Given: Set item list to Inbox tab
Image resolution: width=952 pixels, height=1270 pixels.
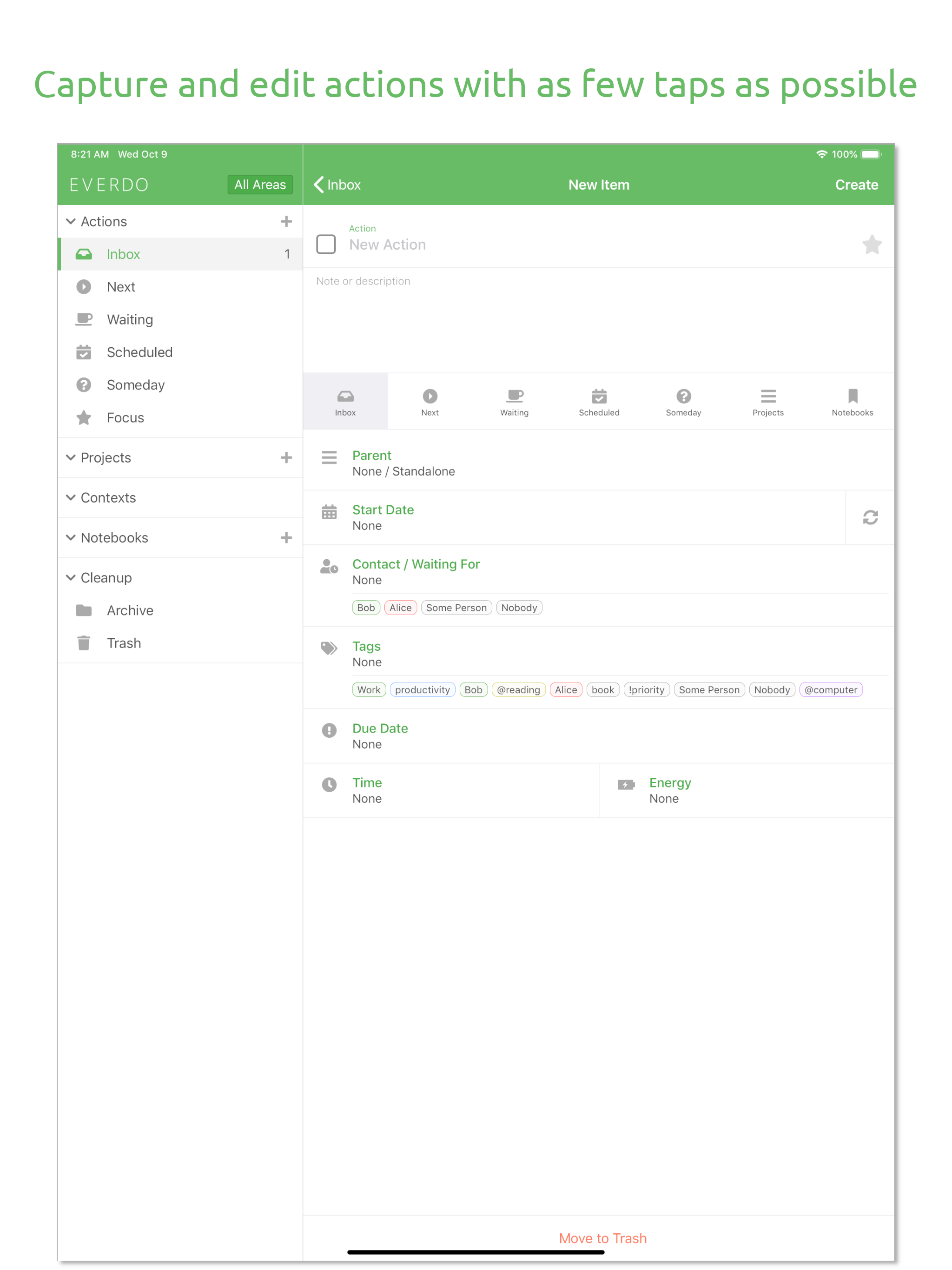Looking at the screenshot, I should click(x=345, y=401).
